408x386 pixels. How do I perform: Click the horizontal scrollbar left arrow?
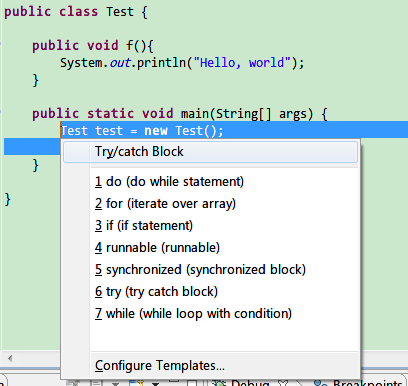[x=10, y=359]
